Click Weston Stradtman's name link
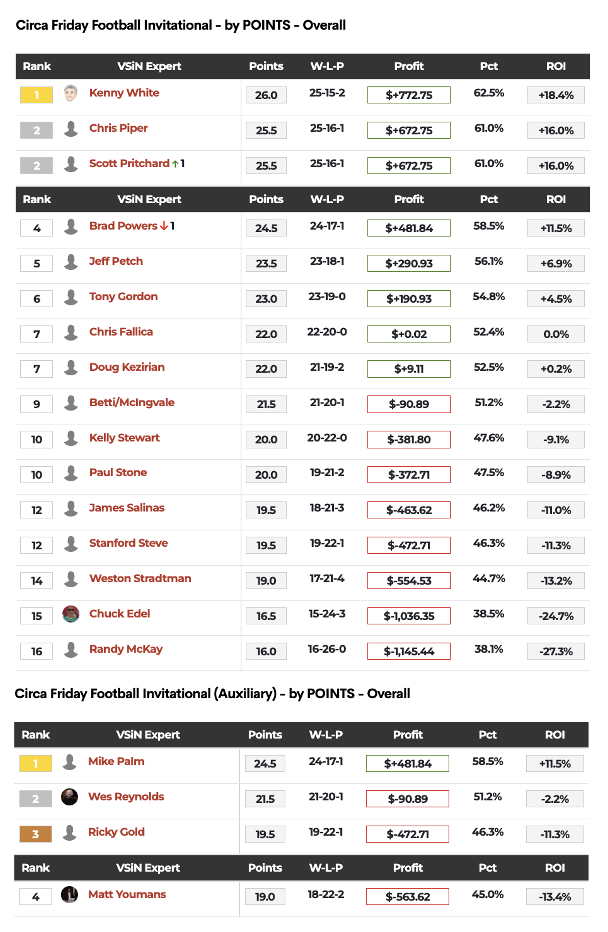This screenshot has width=608, height=932. point(140,579)
